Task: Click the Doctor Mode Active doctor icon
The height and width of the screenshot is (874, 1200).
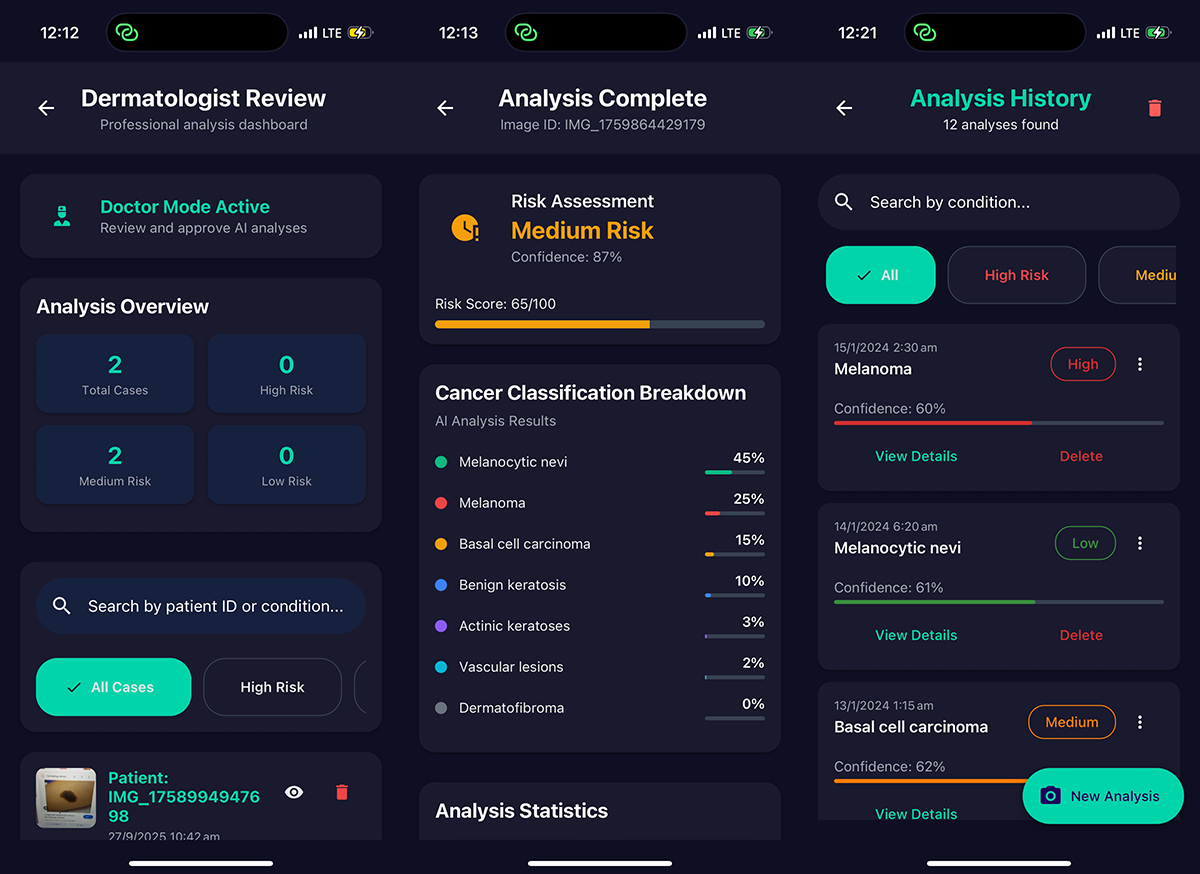Action: click(62, 216)
